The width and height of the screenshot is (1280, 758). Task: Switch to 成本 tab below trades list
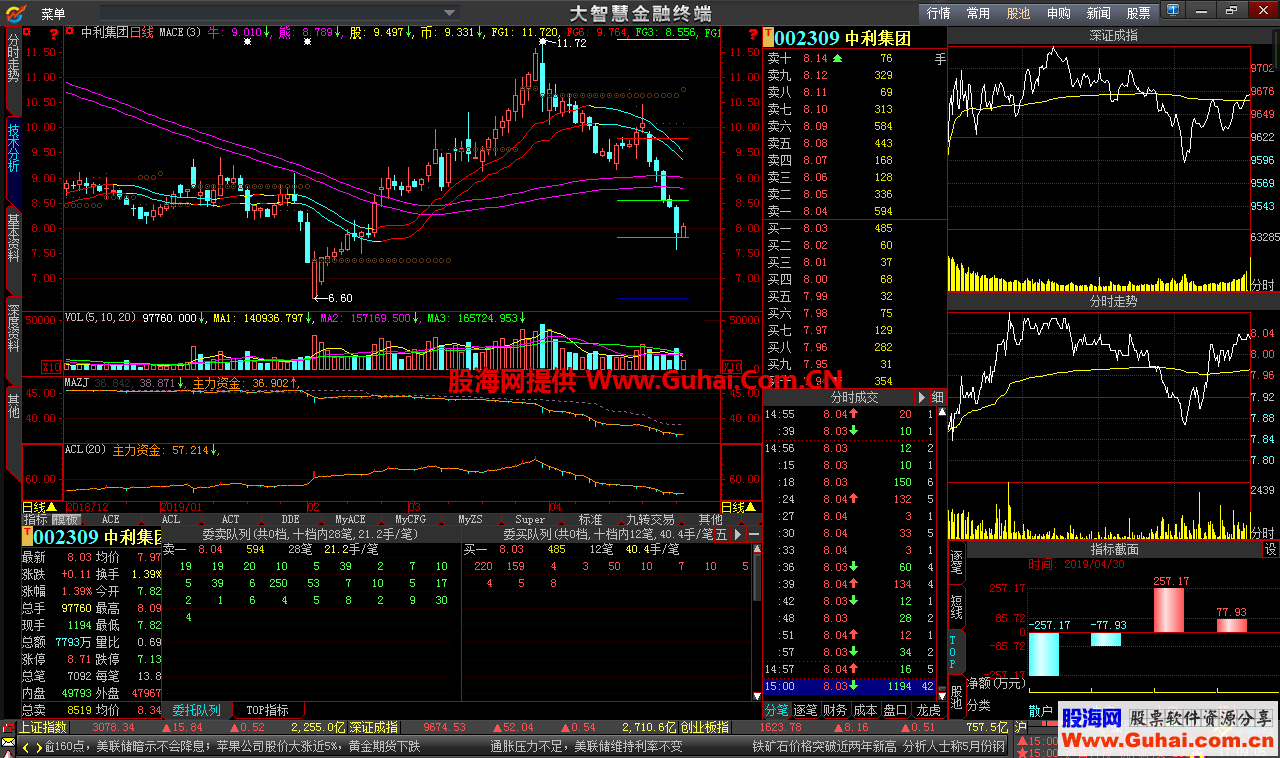pos(865,710)
